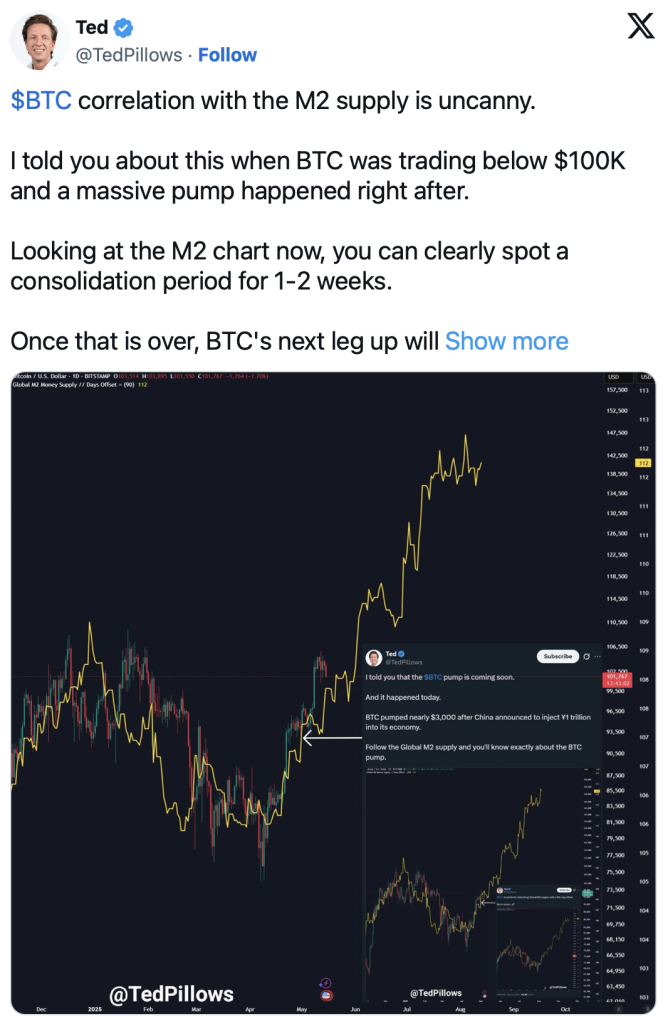Click the white arrow pointing at the chart
This screenshot has width=668, height=1024.
pos(332,738)
